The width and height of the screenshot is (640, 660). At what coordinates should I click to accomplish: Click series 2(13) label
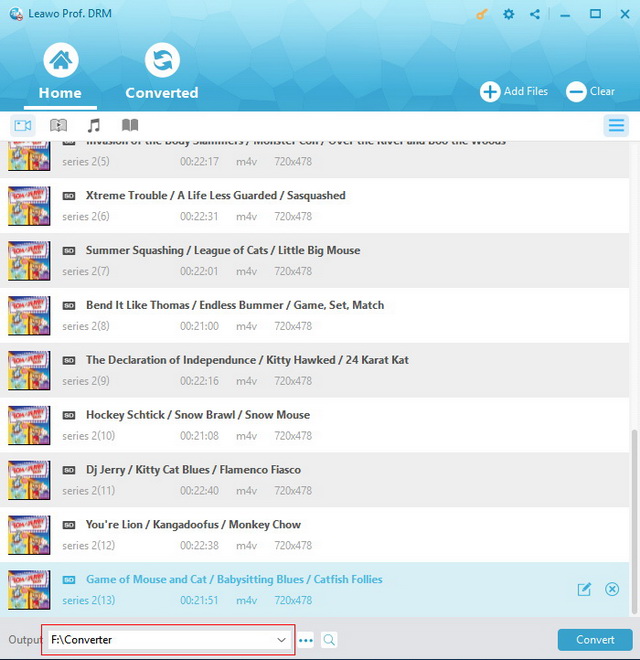(x=88, y=600)
